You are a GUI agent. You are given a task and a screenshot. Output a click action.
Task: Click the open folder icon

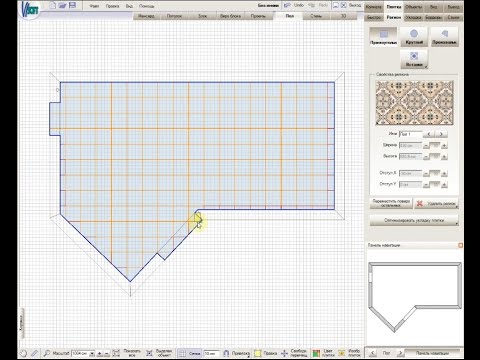coord(62,5)
